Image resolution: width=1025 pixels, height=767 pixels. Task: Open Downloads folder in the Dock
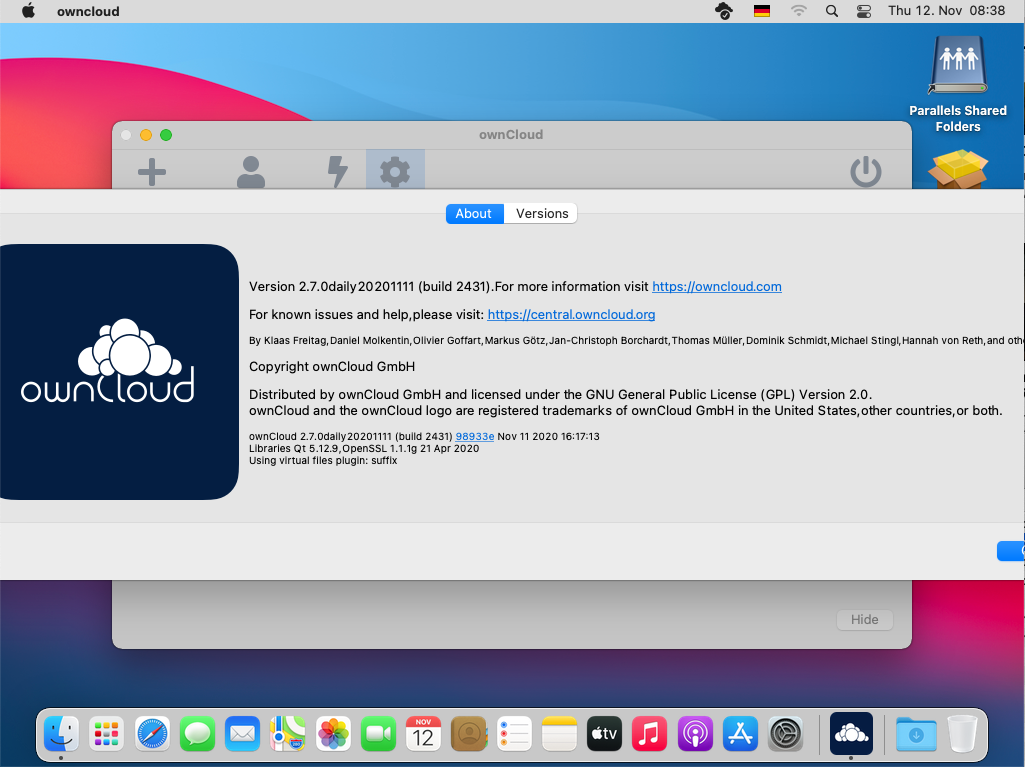coord(916,733)
